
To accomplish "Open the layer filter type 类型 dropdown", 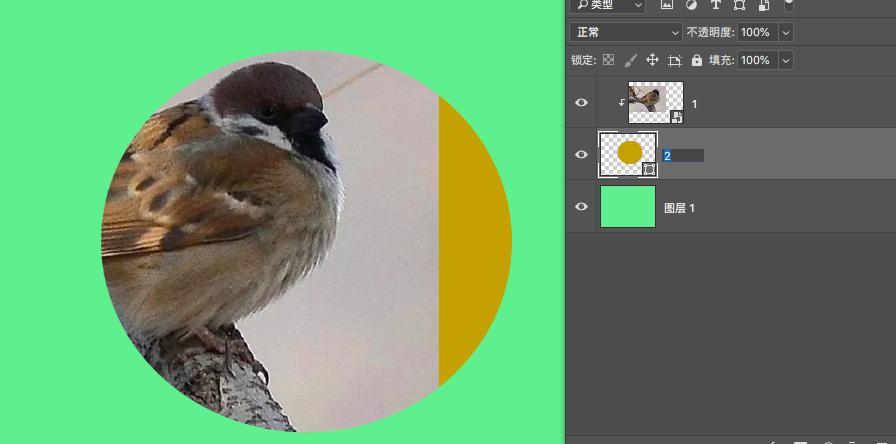I will pyautogui.click(x=607, y=5).
